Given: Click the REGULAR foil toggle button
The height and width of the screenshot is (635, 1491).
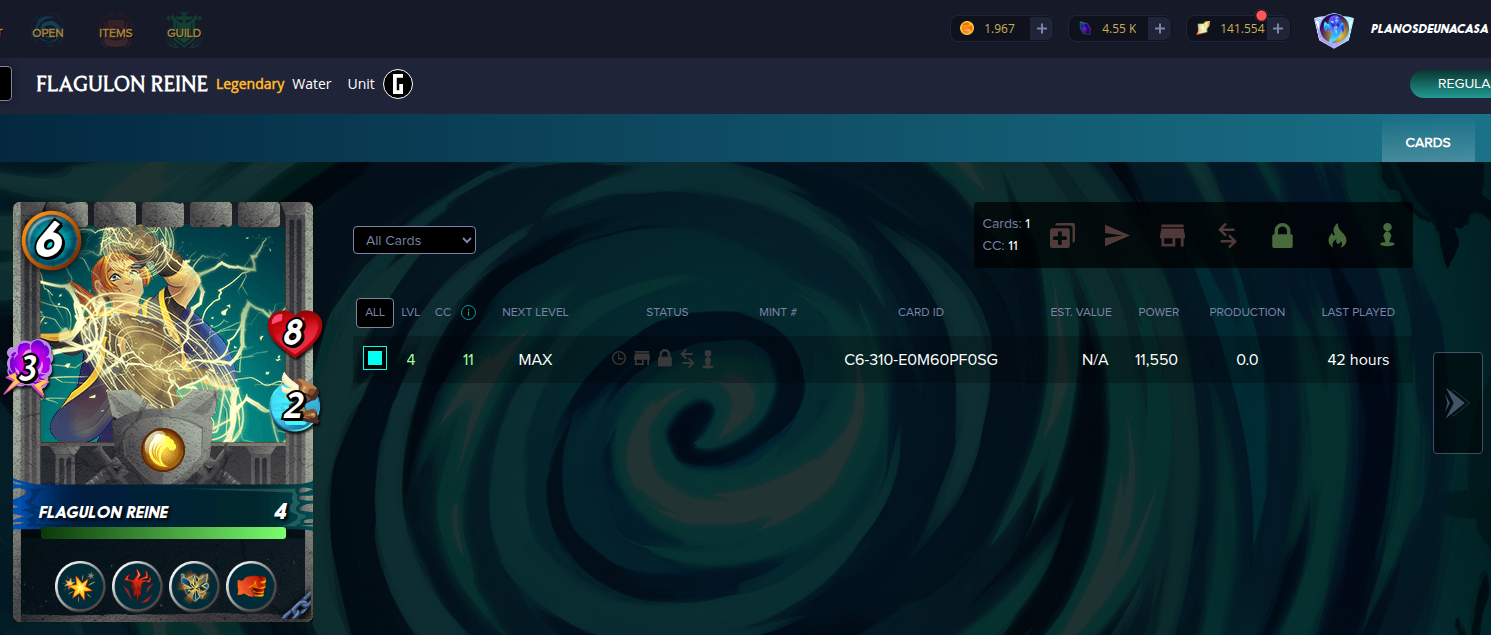Looking at the screenshot, I should [1451, 84].
